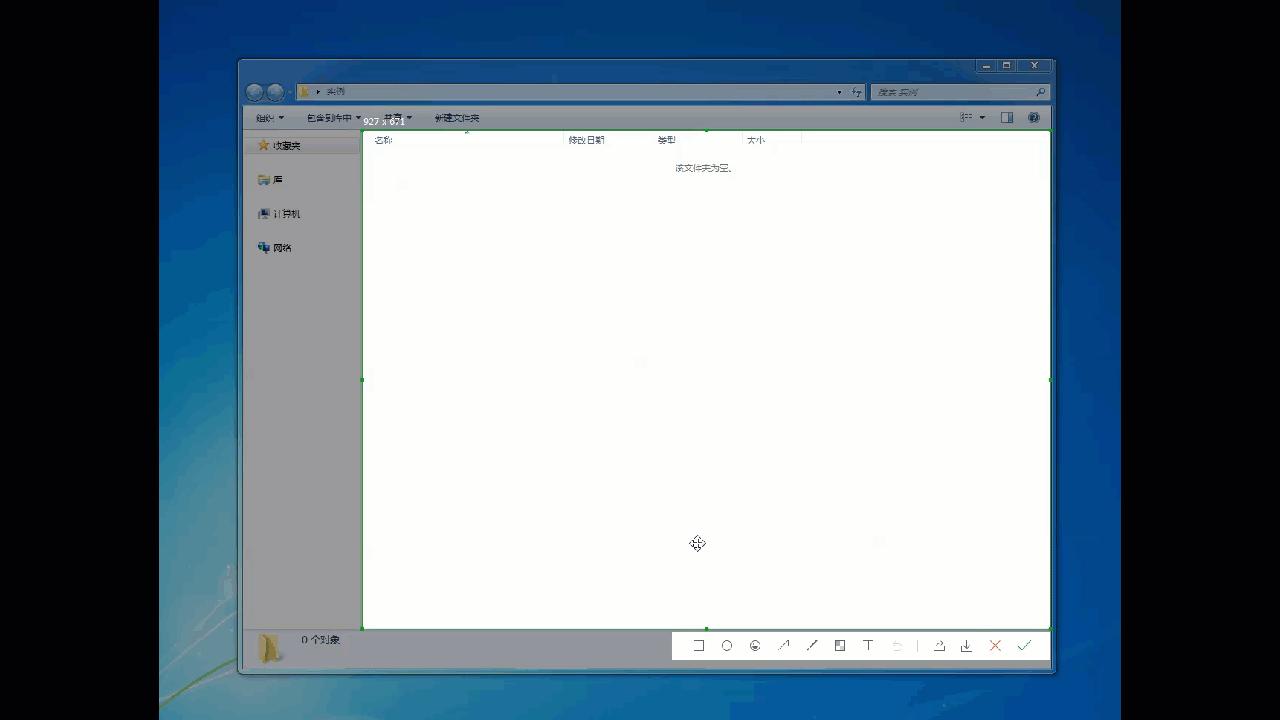Viewport: 1280px width, 720px height.
Task: Save the screenshot with the download icon
Action: pyautogui.click(x=966, y=646)
